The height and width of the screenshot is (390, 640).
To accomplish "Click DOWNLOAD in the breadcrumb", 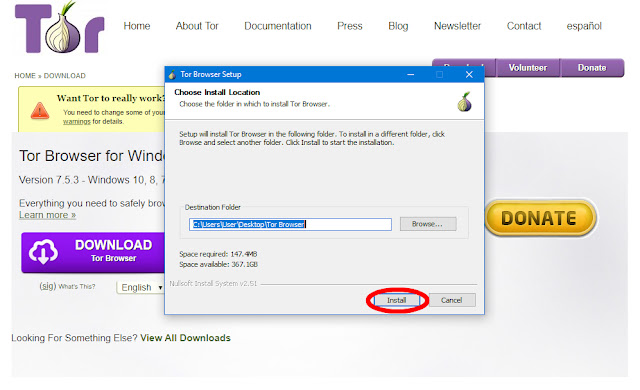I will (64, 75).
